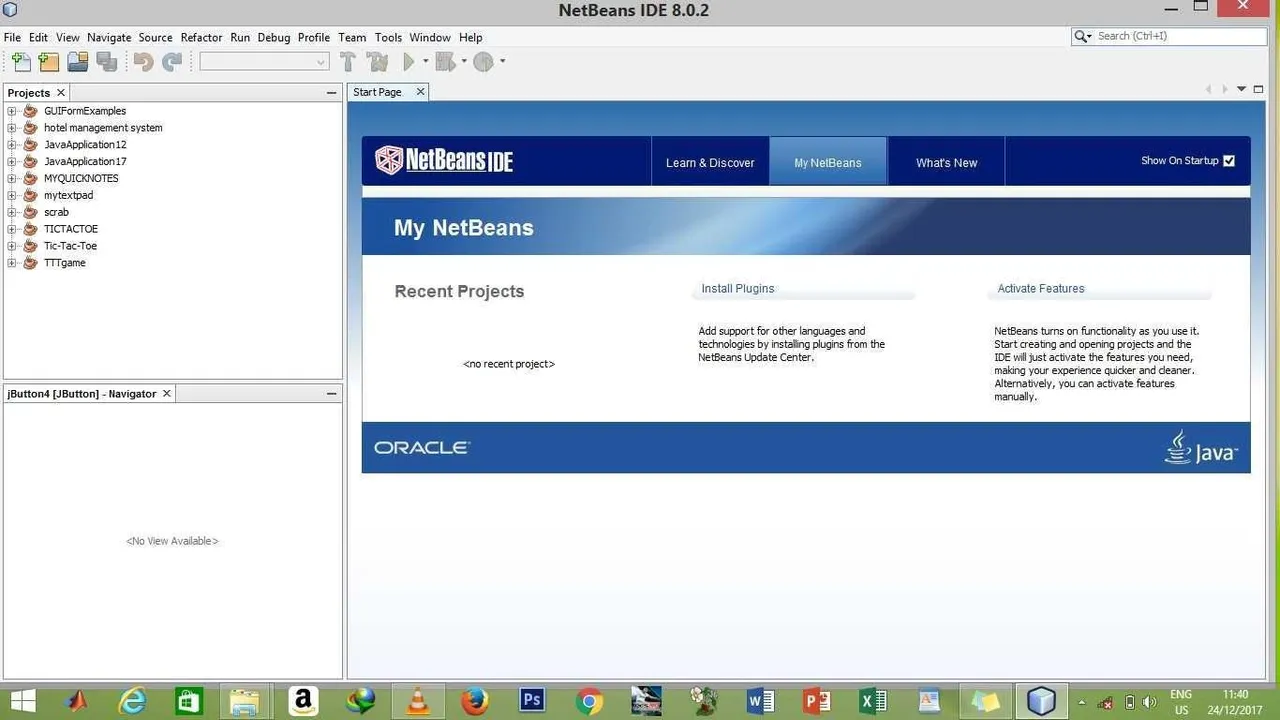The image size is (1280, 720).
Task: Open Internet Explorer from the taskbar
Action: (132, 701)
